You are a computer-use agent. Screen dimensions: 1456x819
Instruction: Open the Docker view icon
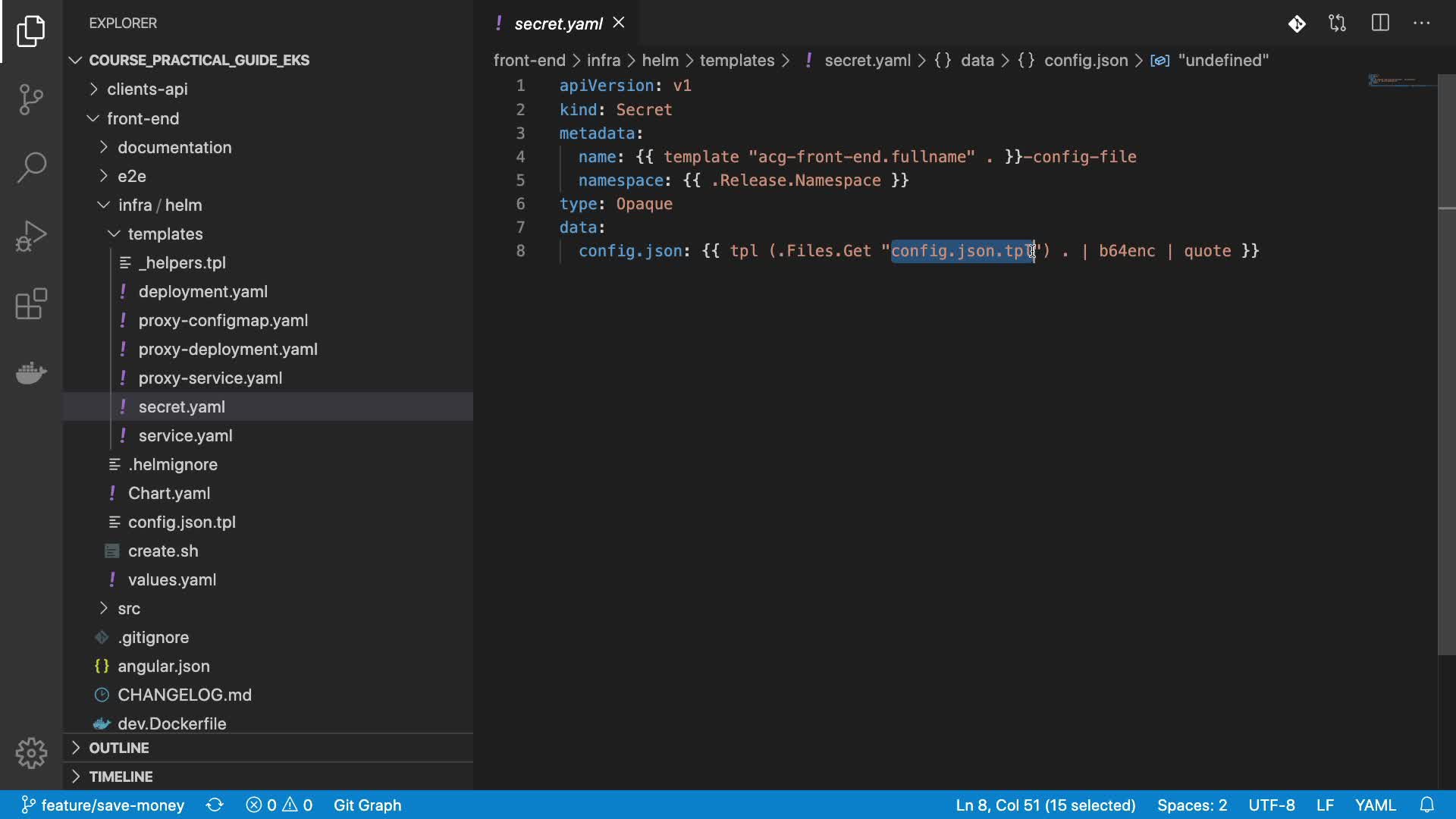(31, 372)
